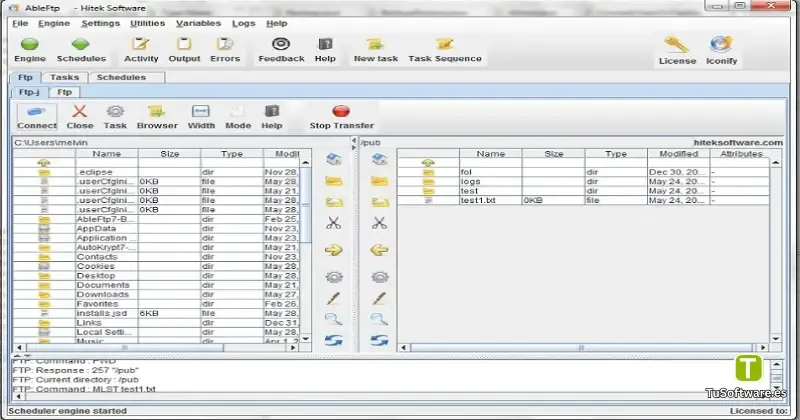Select test1.txt in remote list
This screenshot has height=420, width=800.
coord(584,200)
